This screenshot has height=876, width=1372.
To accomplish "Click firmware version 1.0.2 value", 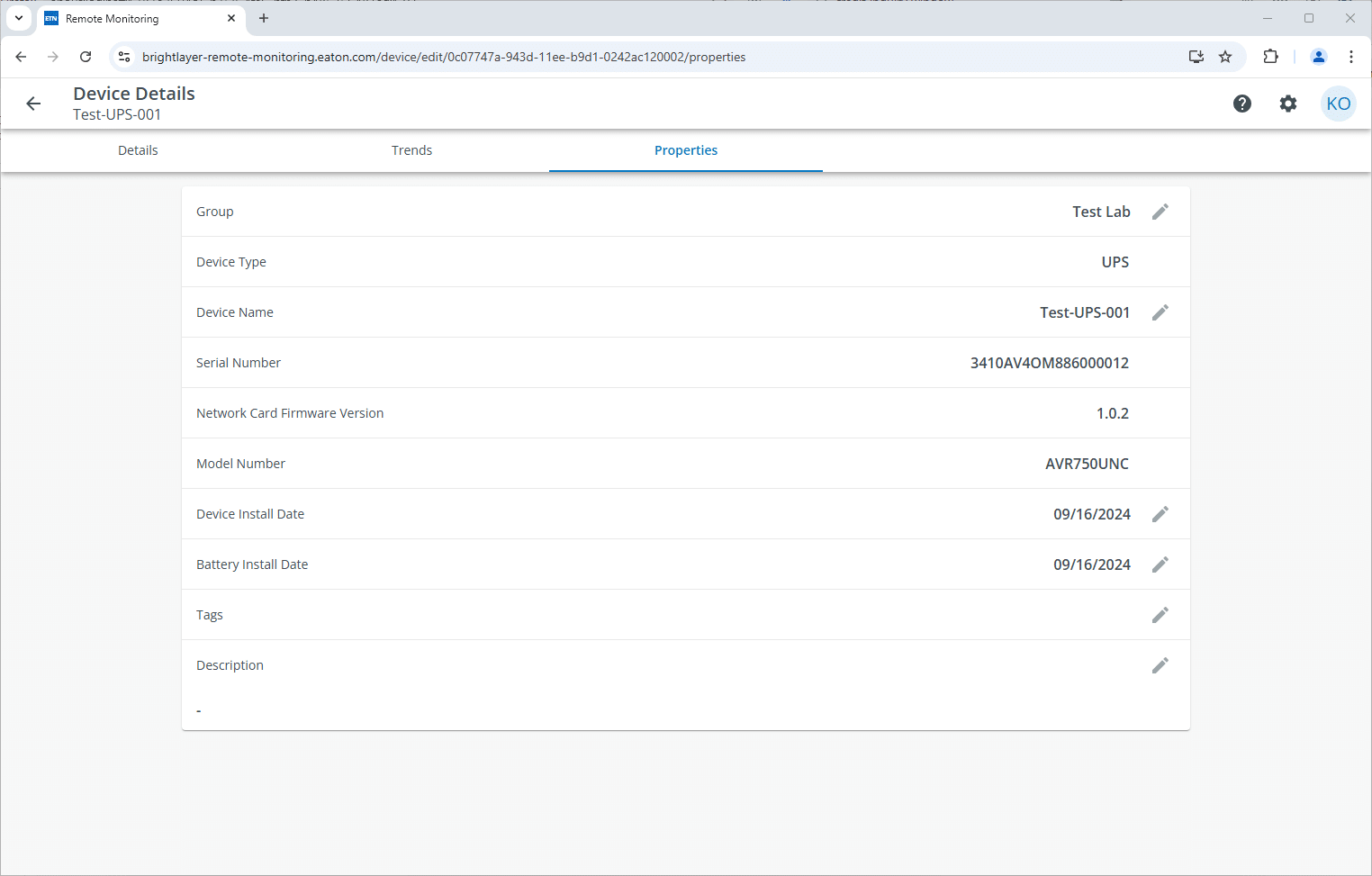I will click(x=1113, y=413).
